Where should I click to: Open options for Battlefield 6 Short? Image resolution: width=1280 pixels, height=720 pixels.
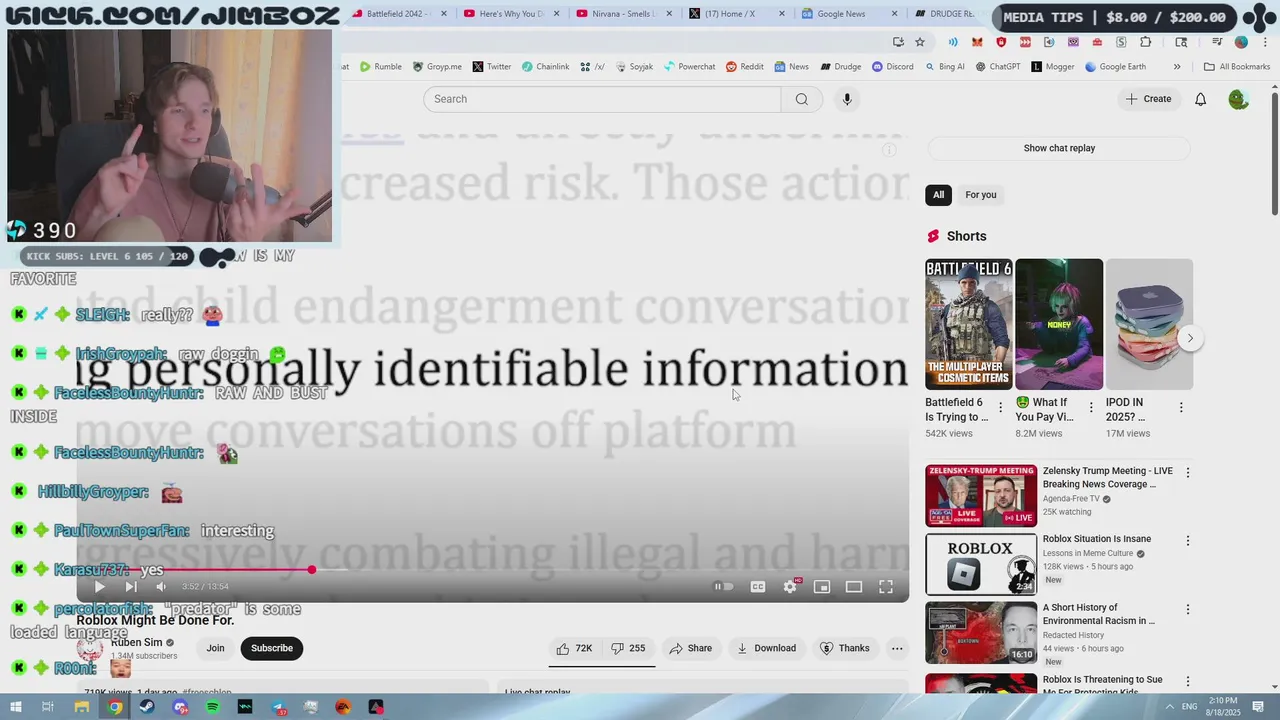(x=1001, y=408)
